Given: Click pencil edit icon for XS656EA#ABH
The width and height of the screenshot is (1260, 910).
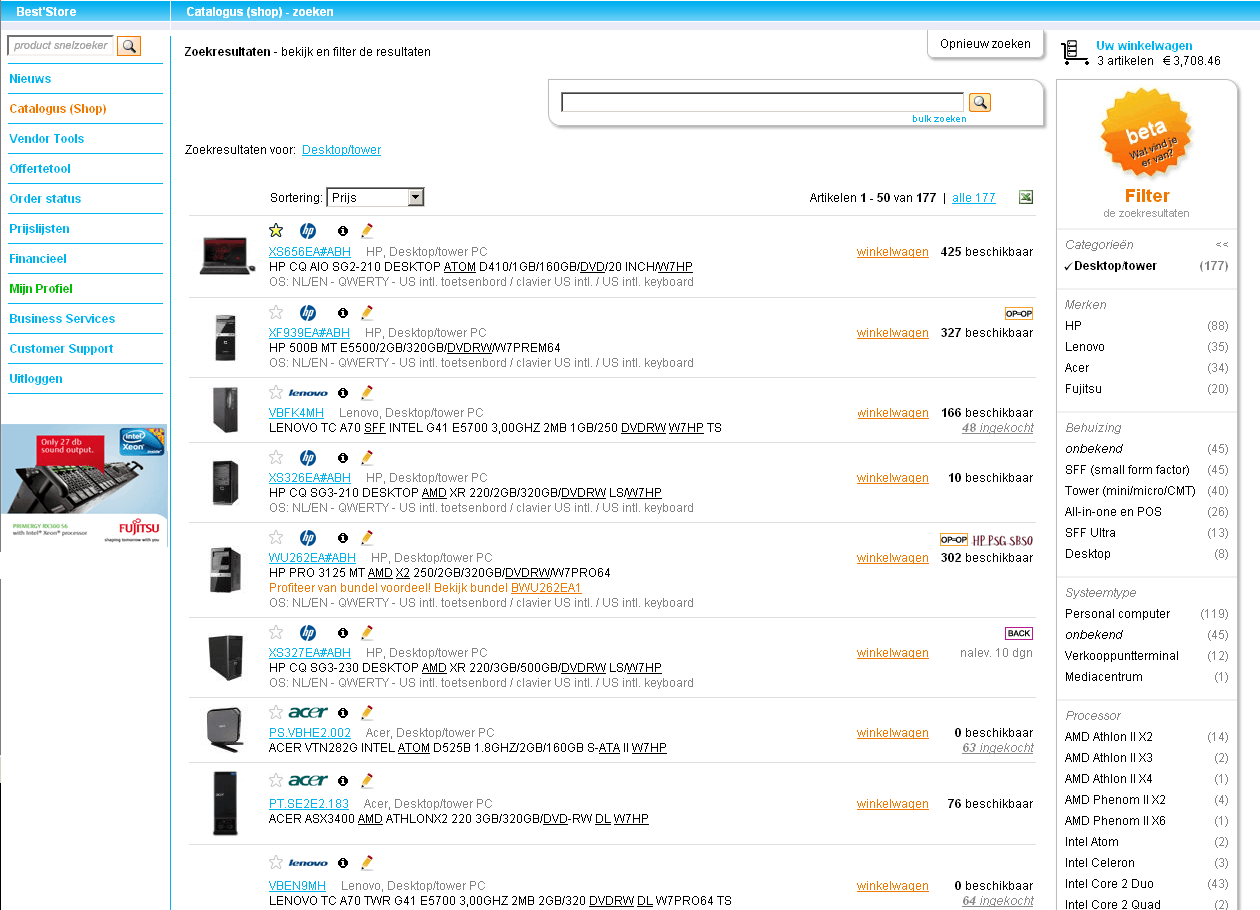Looking at the screenshot, I should point(367,231).
